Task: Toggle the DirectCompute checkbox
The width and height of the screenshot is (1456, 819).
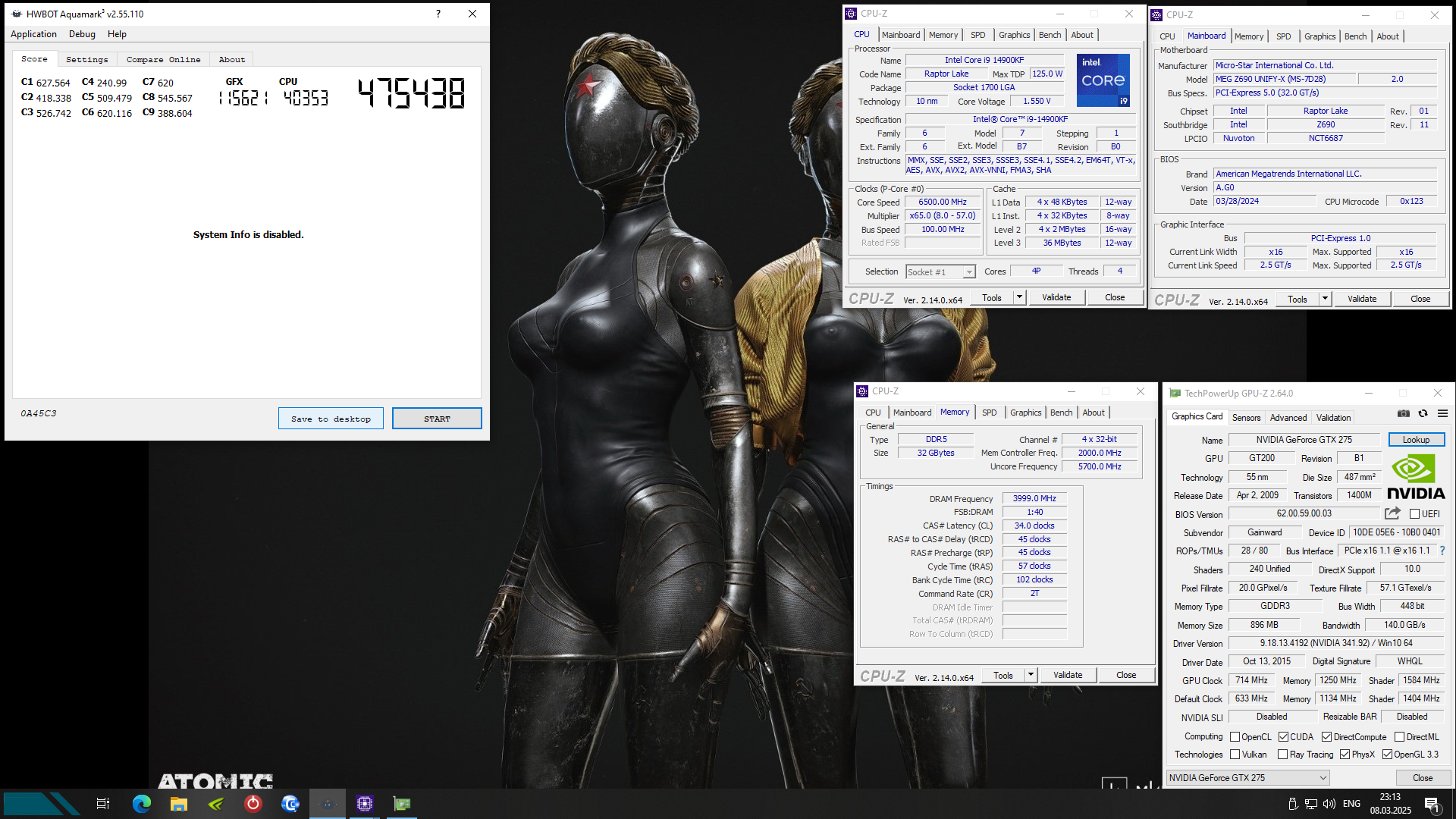Action: [1326, 737]
